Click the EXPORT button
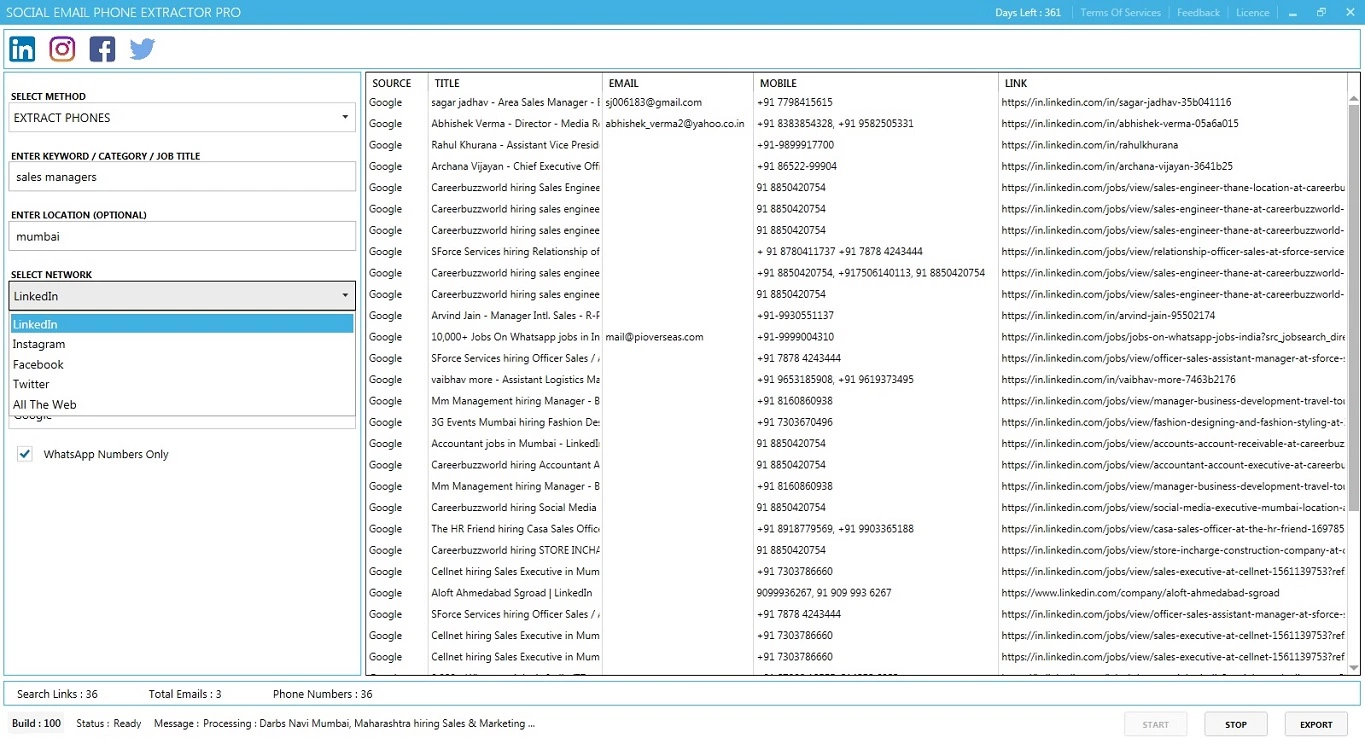The image size is (1365, 738). pyautogui.click(x=1315, y=724)
